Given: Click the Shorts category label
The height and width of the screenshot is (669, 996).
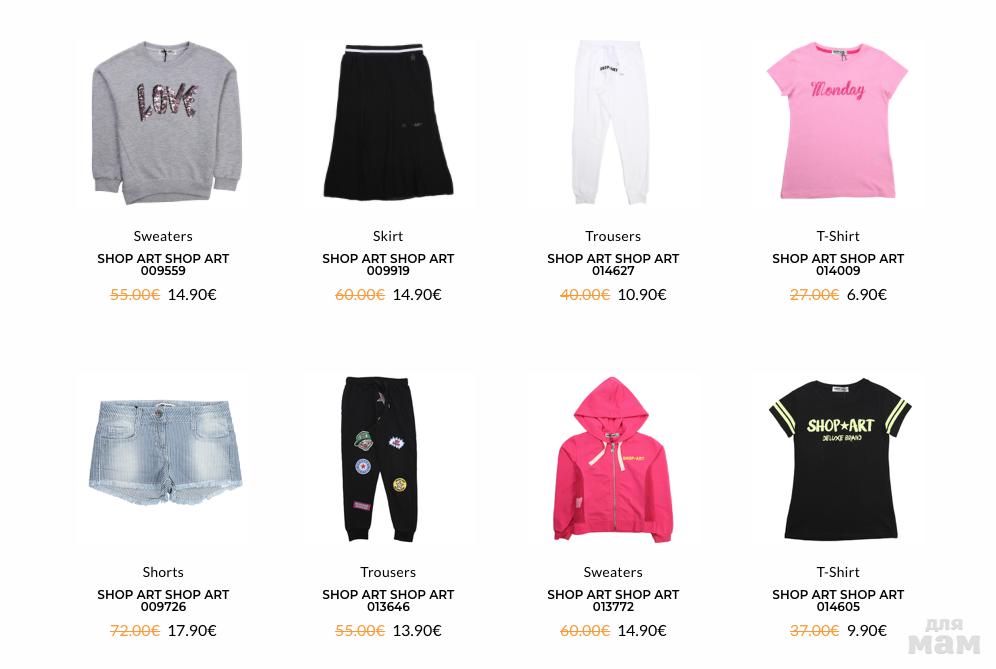Looking at the screenshot, I should point(163,572).
